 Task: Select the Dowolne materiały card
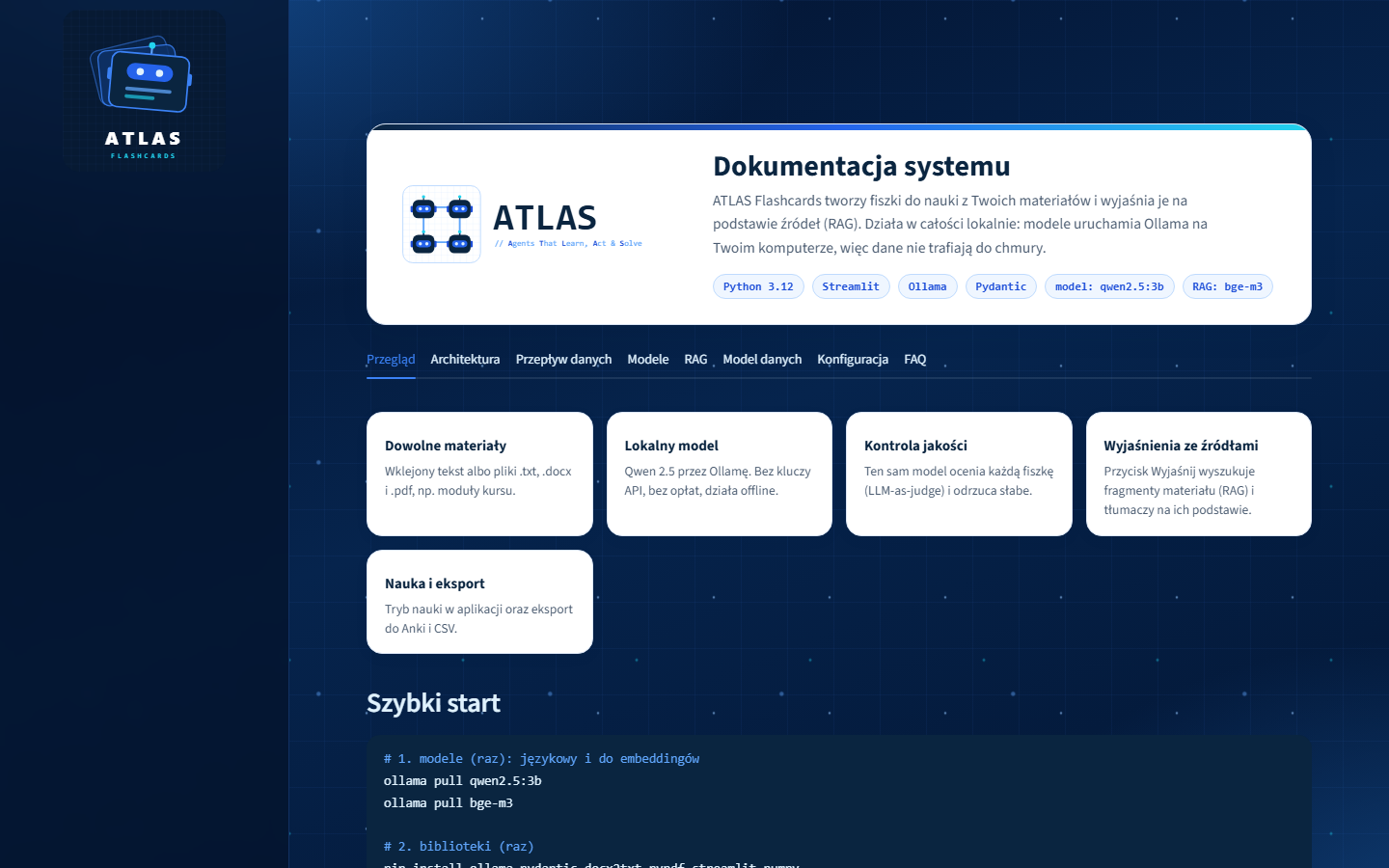coord(479,474)
